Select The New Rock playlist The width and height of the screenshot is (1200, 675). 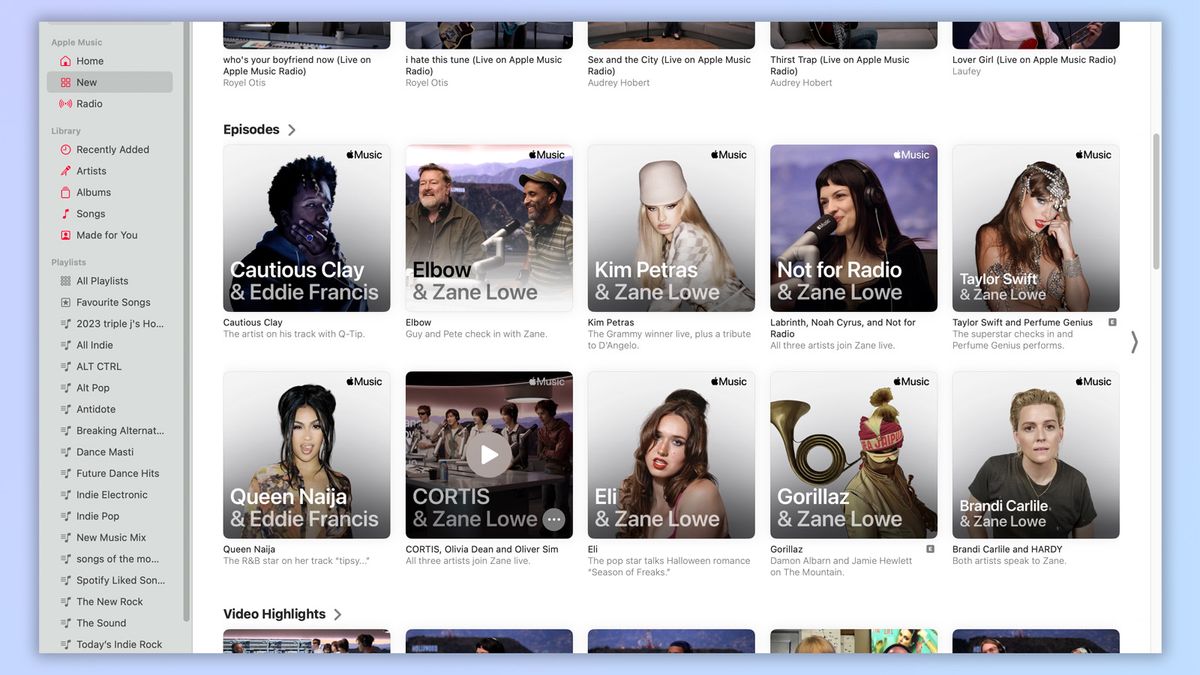coord(110,602)
